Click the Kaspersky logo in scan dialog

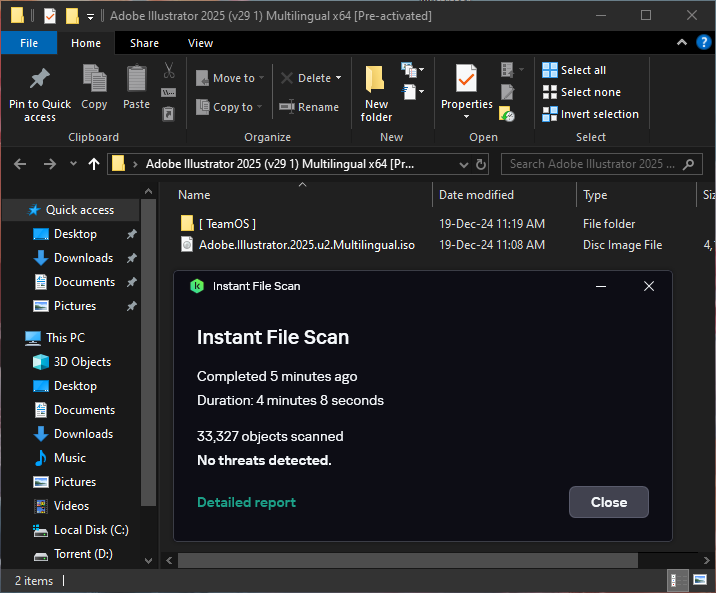coord(197,286)
